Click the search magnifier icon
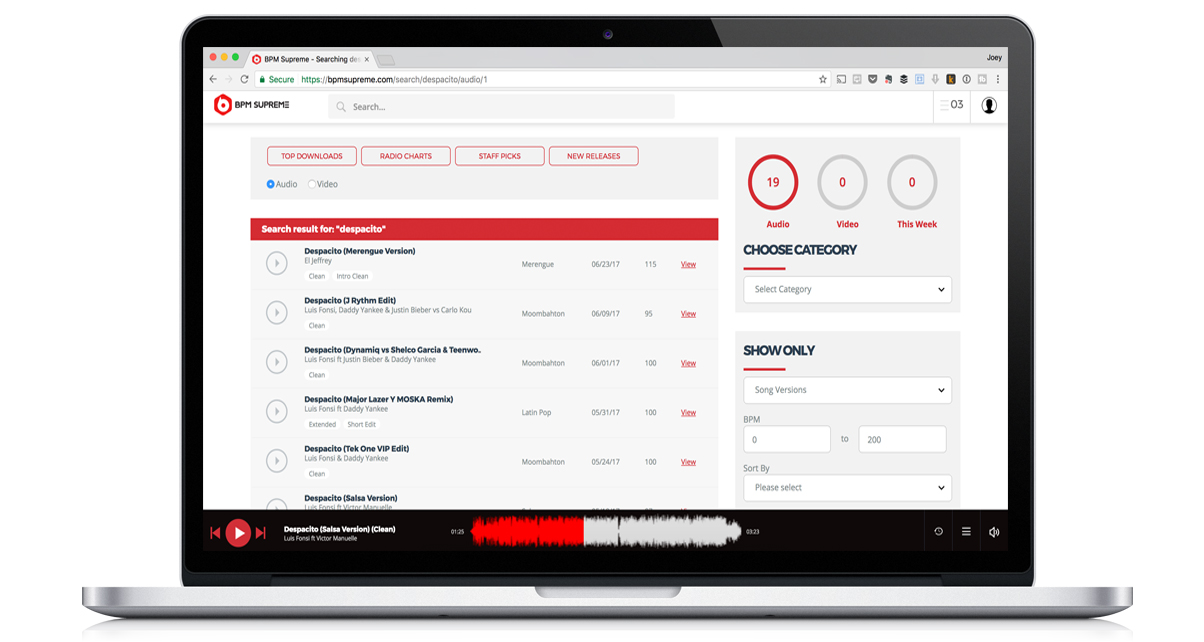This screenshot has height=642, width=1204. coord(342,106)
